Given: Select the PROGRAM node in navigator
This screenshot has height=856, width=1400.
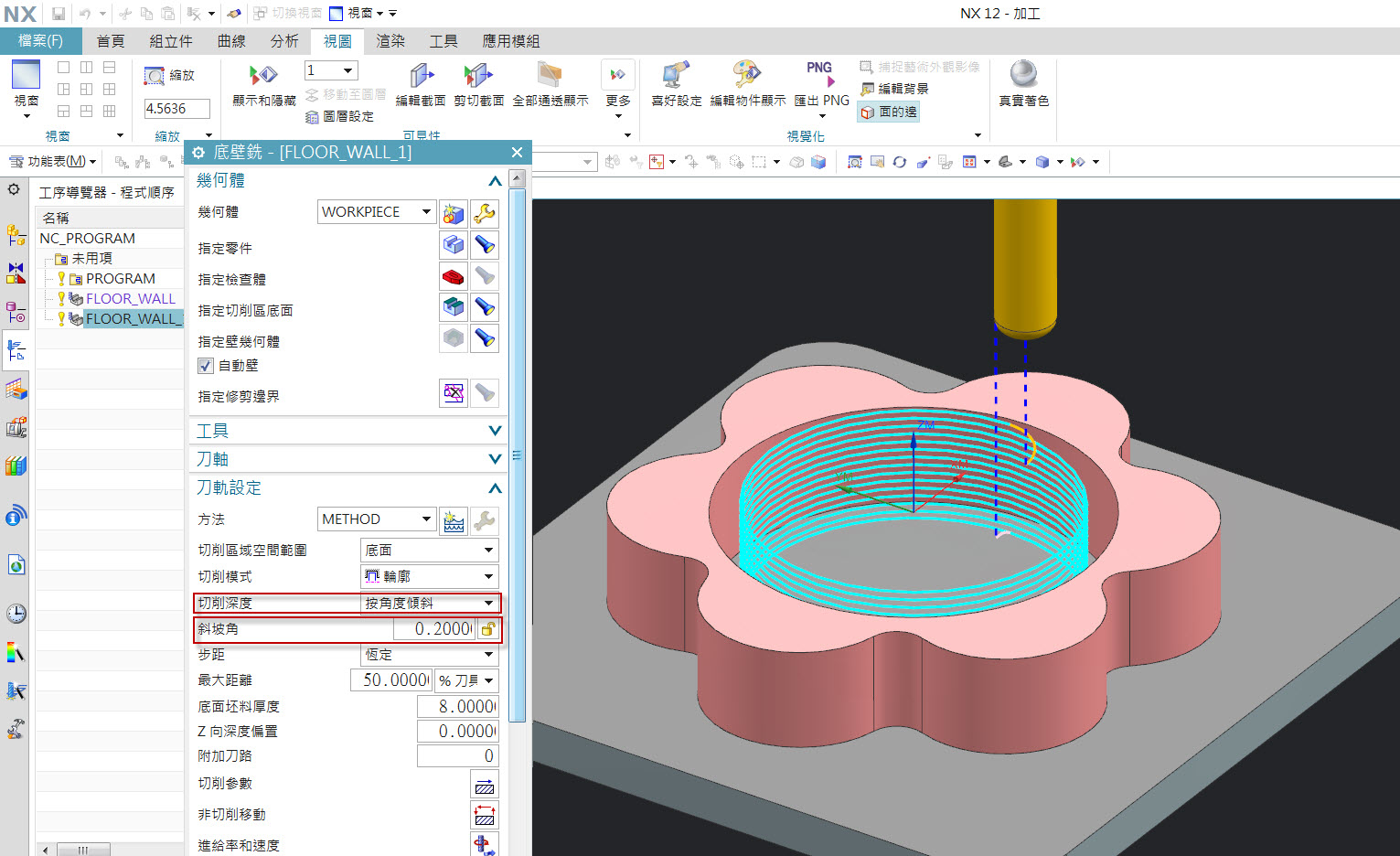Looking at the screenshot, I should (x=120, y=278).
